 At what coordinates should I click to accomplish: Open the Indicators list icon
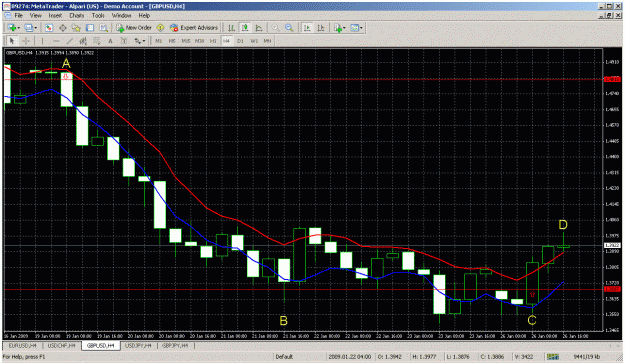(338, 27)
